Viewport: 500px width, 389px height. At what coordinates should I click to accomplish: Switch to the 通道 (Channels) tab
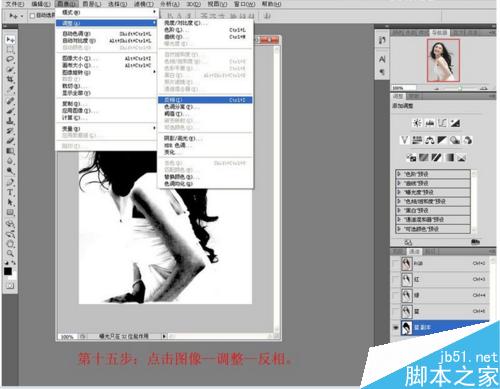click(x=414, y=251)
